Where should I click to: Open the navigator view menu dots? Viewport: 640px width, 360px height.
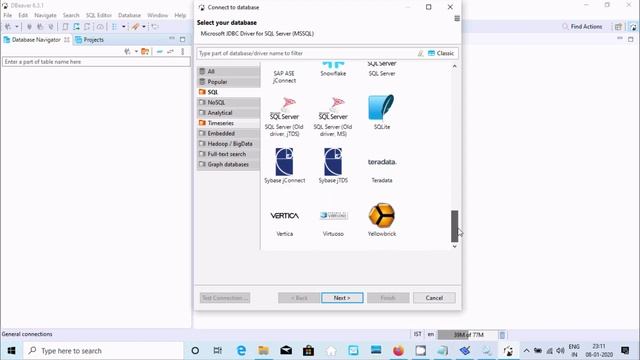pyautogui.click(x=182, y=51)
